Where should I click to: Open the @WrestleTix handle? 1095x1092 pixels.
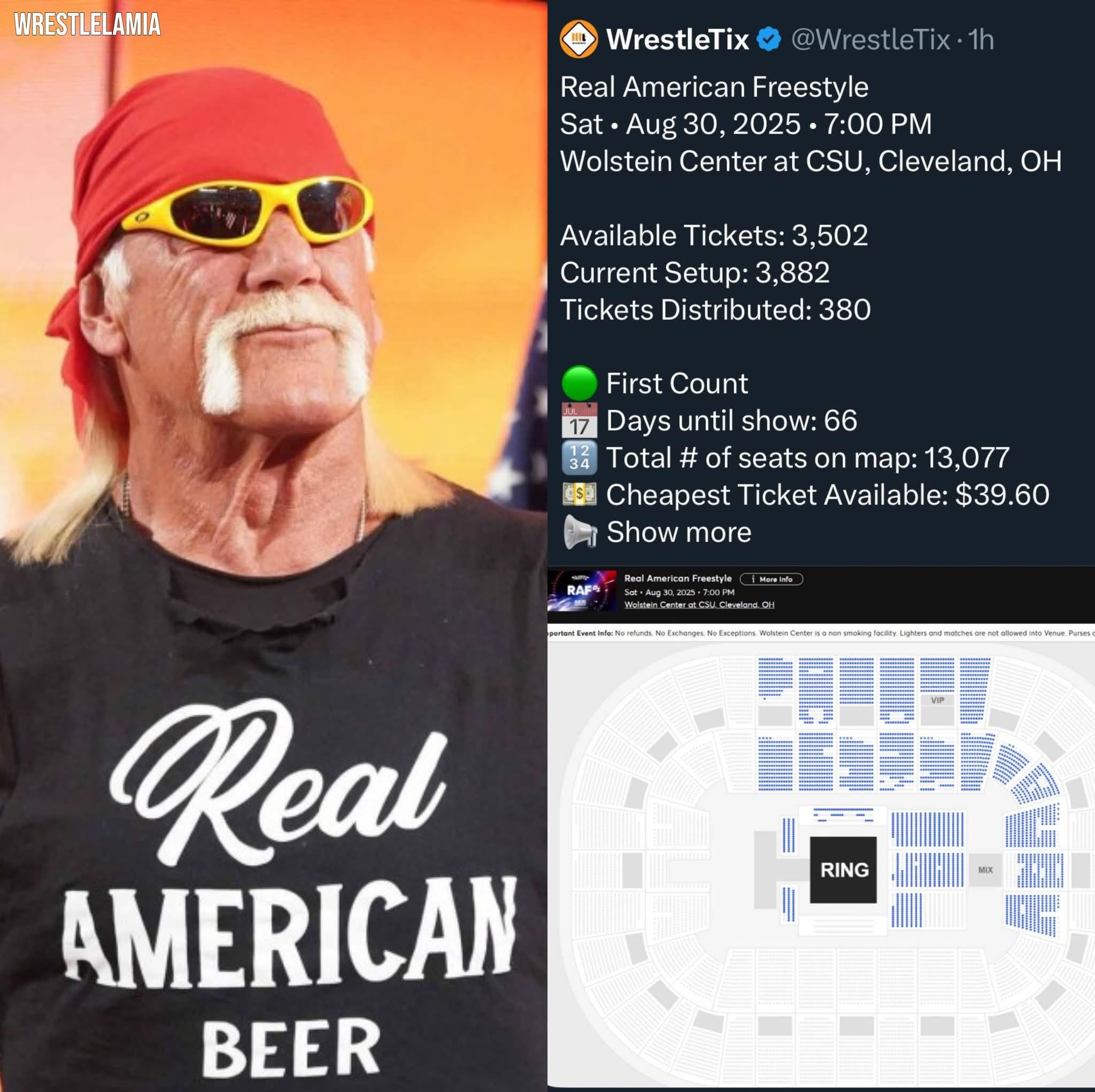870,40
